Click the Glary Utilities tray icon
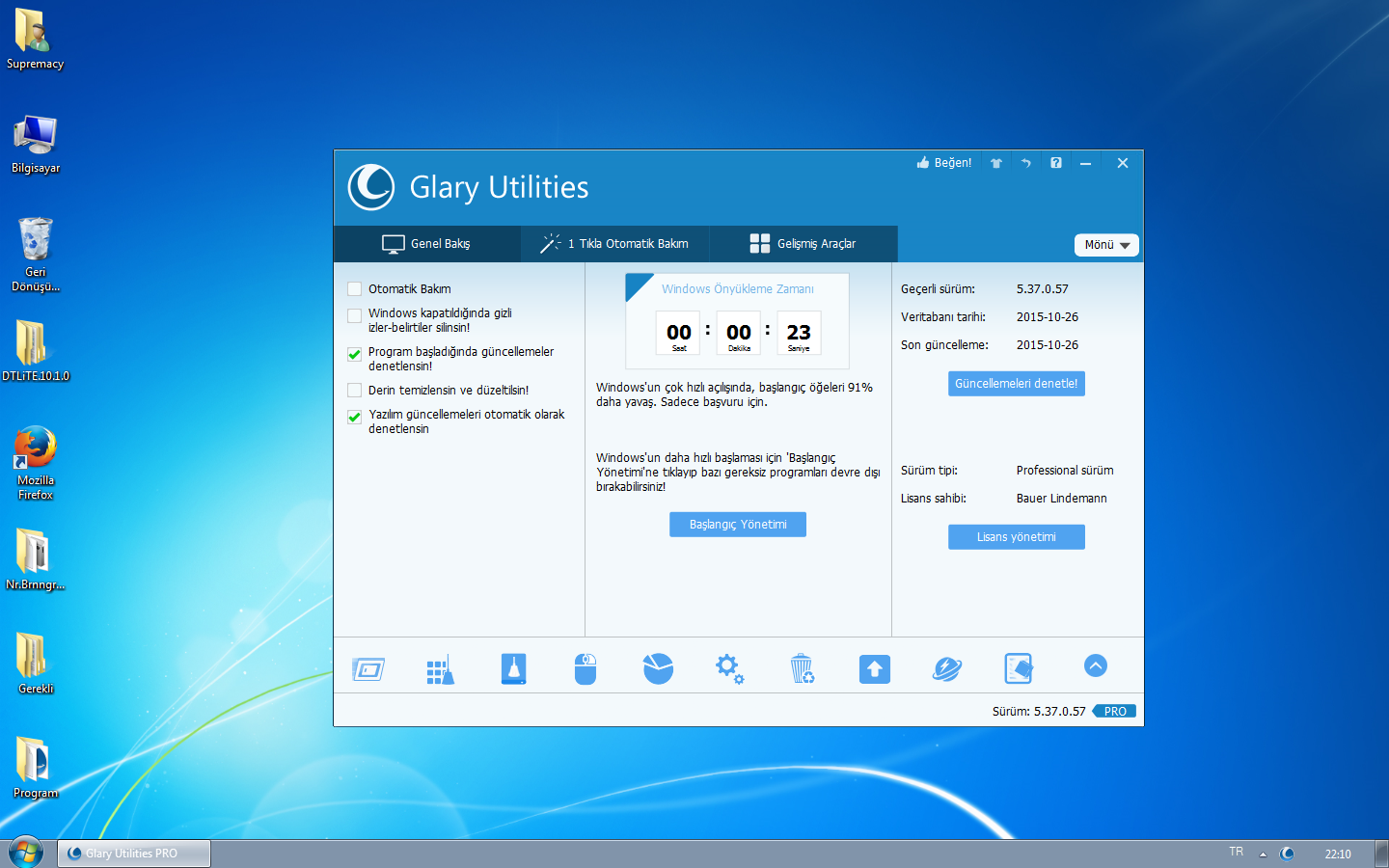 point(1287,854)
